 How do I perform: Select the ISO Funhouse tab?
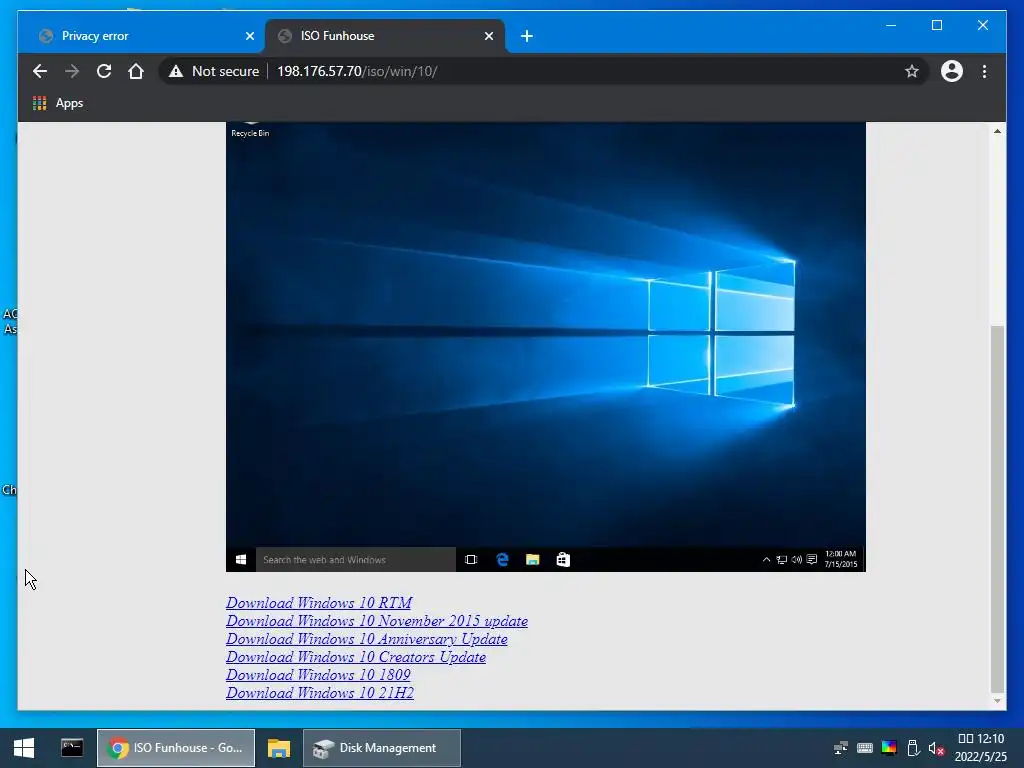coord(385,36)
